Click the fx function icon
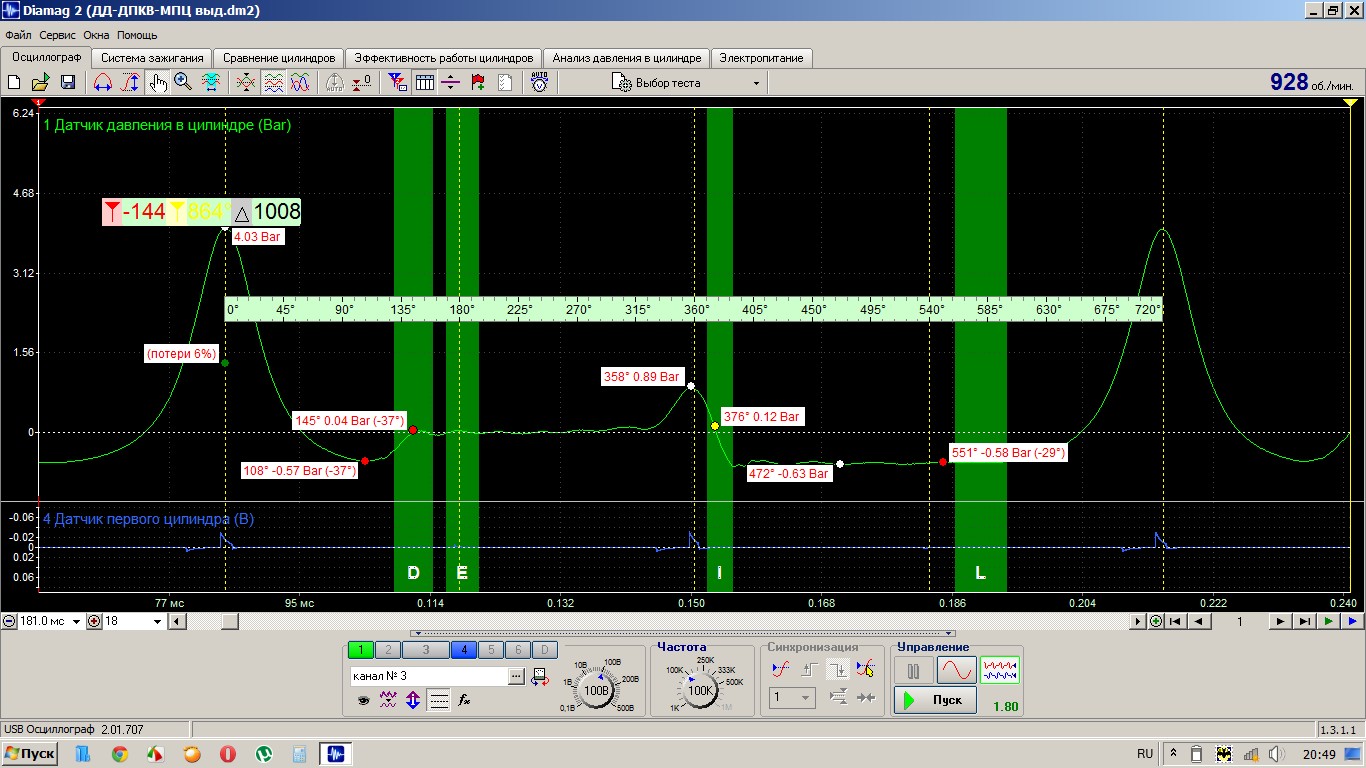Image resolution: width=1366 pixels, height=768 pixels. pyautogui.click(x=464, y=700)
